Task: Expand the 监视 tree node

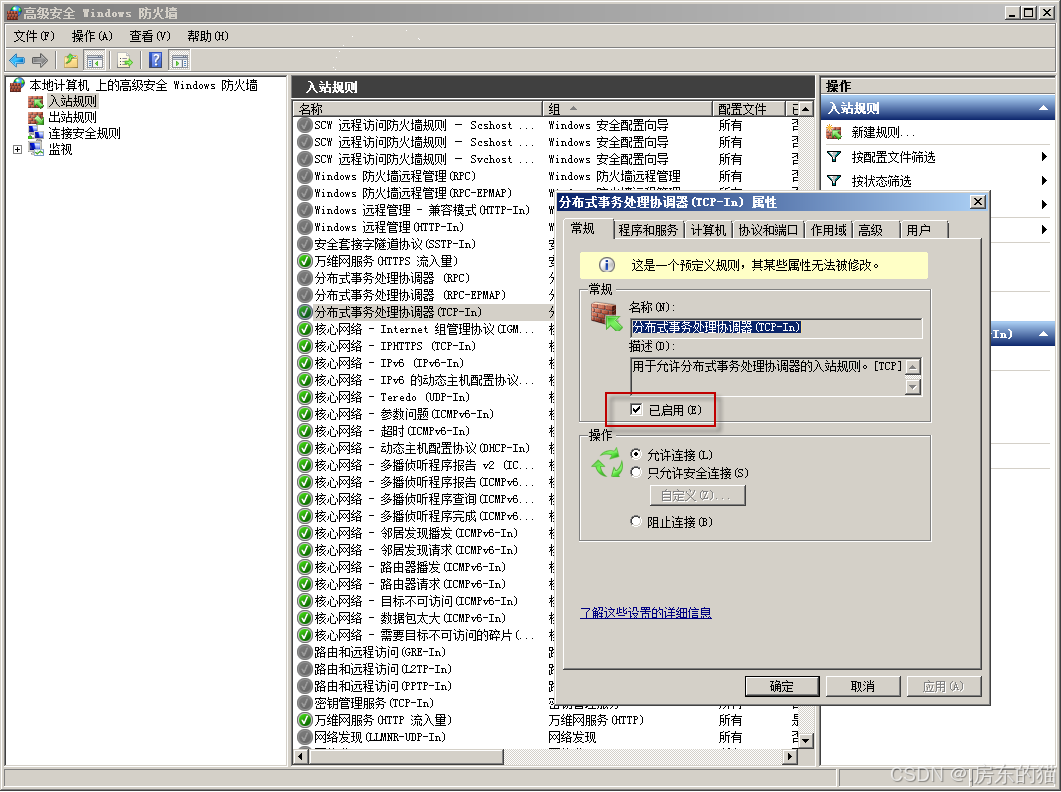Action: 18,150
